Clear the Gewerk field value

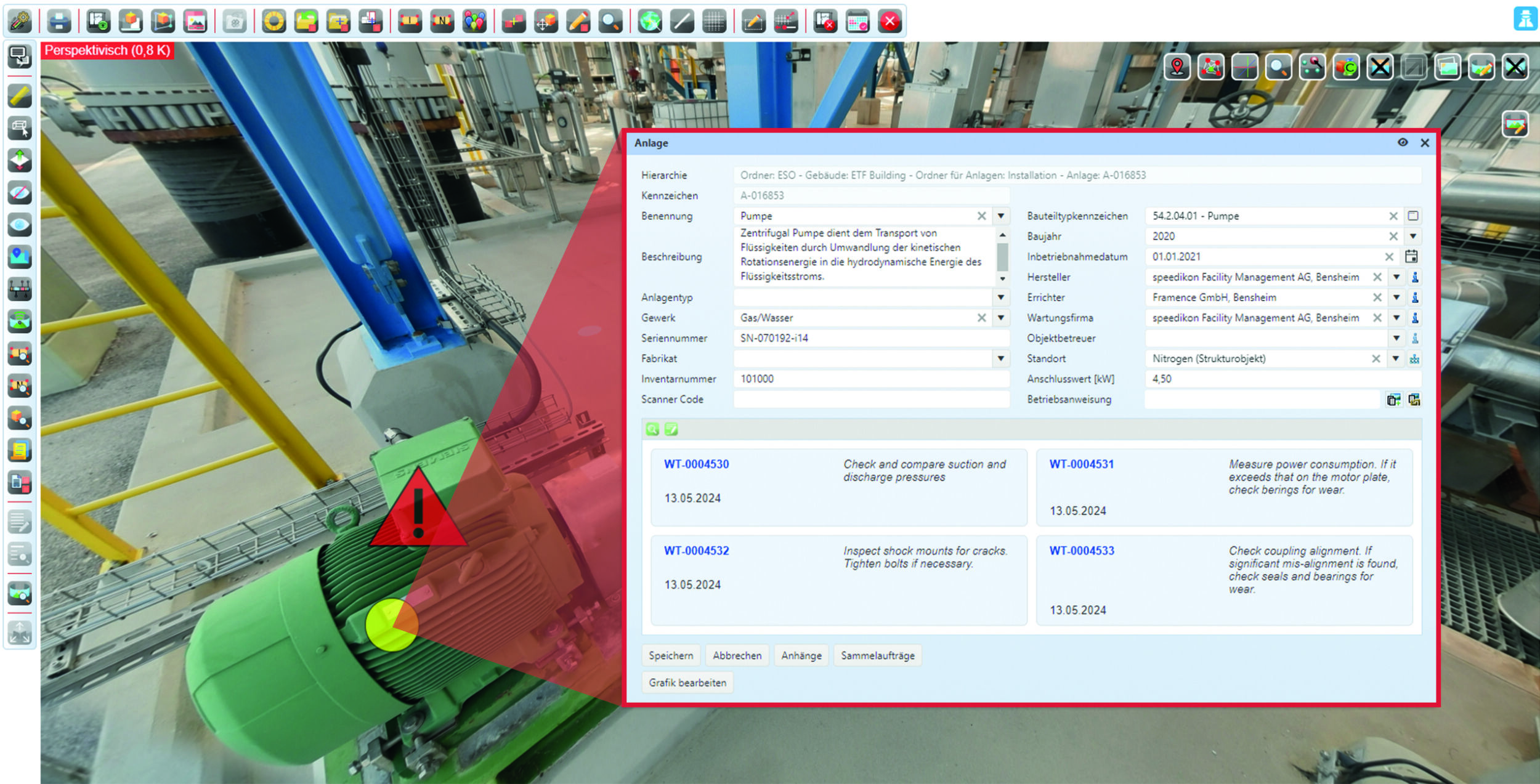click(x=981, y=318)
